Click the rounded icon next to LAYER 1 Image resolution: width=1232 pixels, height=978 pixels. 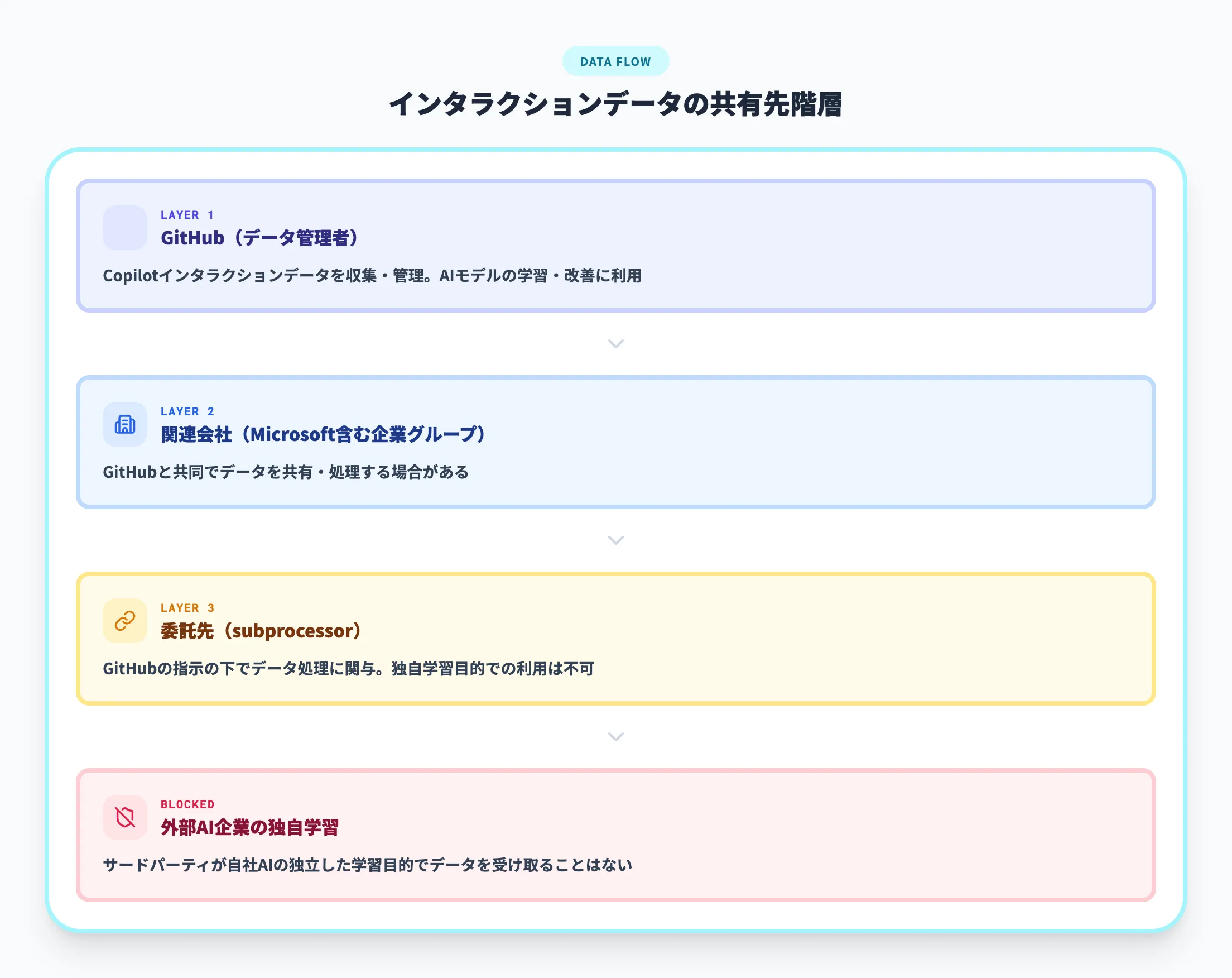coord(124,228)
